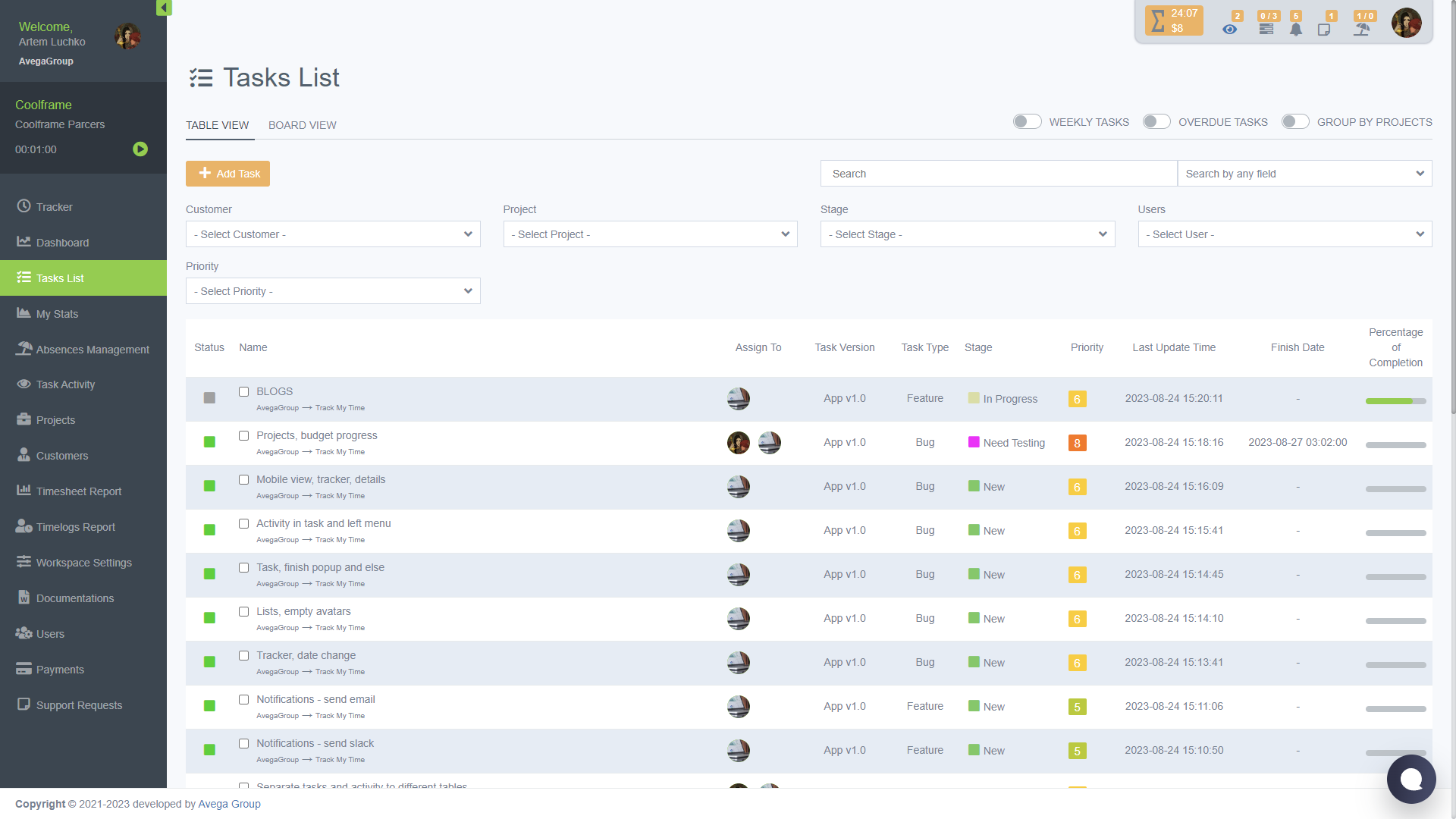This screenshot has width=1456, height=819.
Task: Expand the Select Customer dropdown
Action: [333, 234]
